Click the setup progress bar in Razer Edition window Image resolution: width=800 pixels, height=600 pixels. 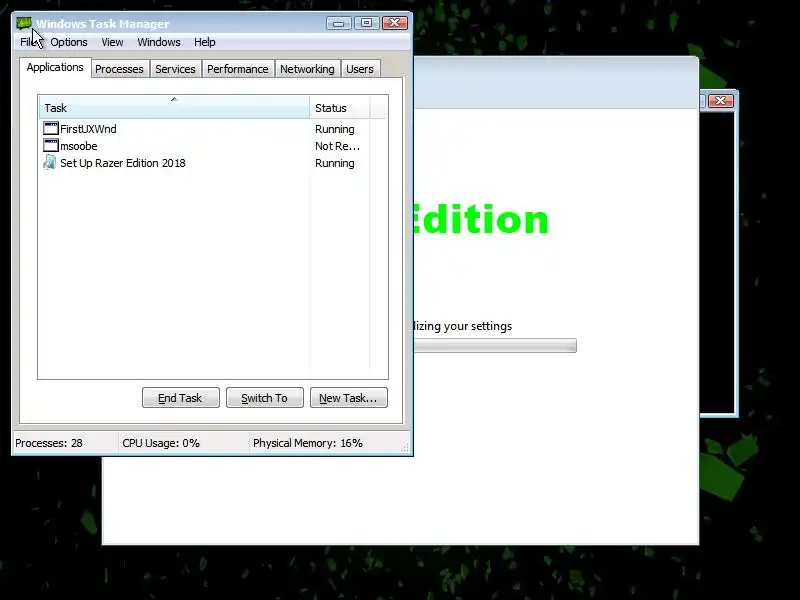[x=495, y=345]
